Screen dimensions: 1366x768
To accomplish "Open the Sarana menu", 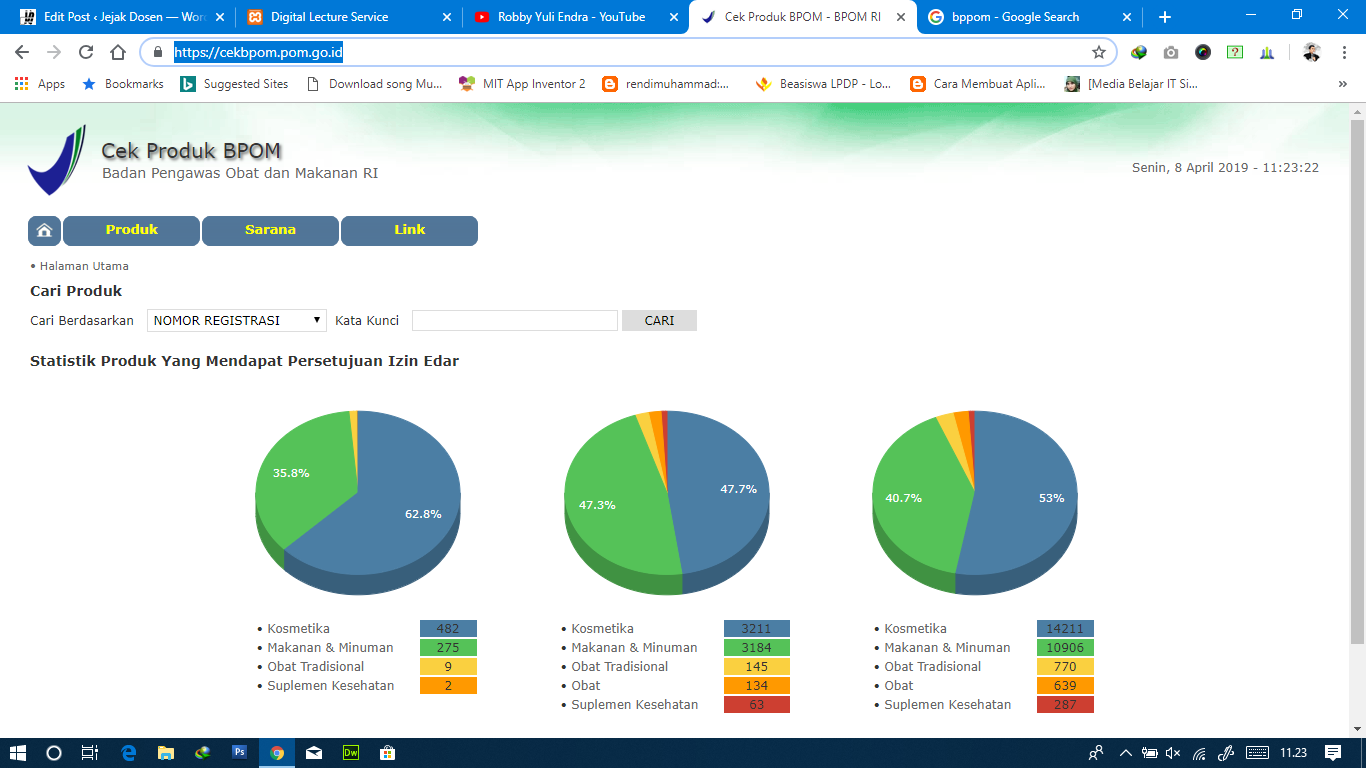I will tap(270, 230).
